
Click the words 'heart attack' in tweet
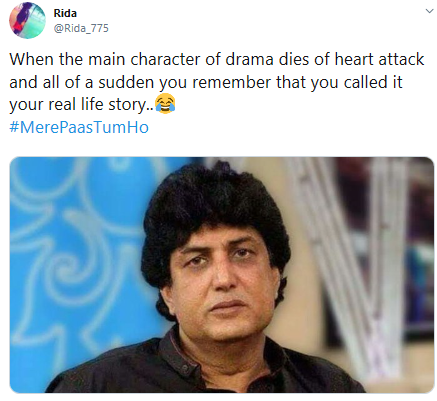coord(379,59)
